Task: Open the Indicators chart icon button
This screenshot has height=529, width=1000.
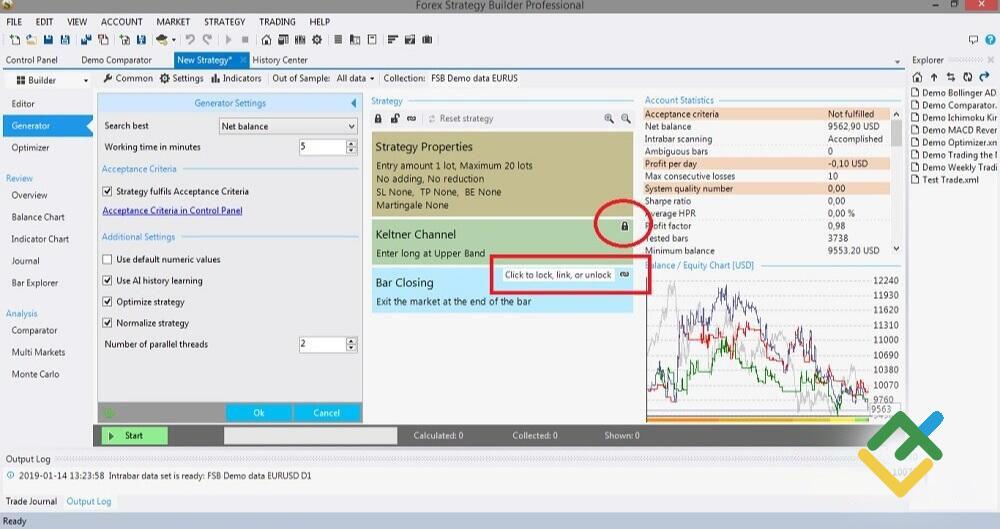Action: [x=236, y=78]
